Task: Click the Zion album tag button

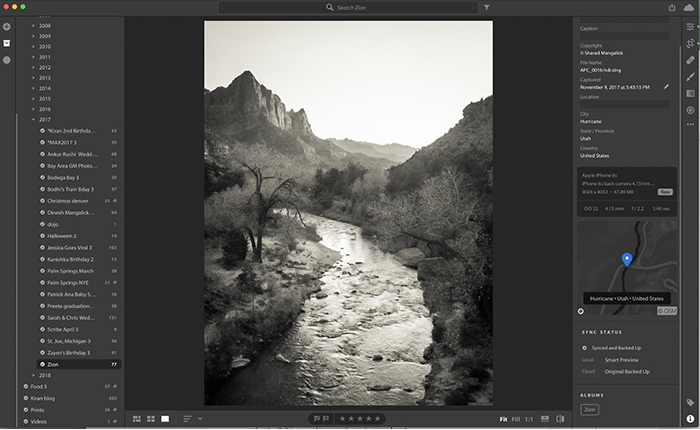Action: 590,409
